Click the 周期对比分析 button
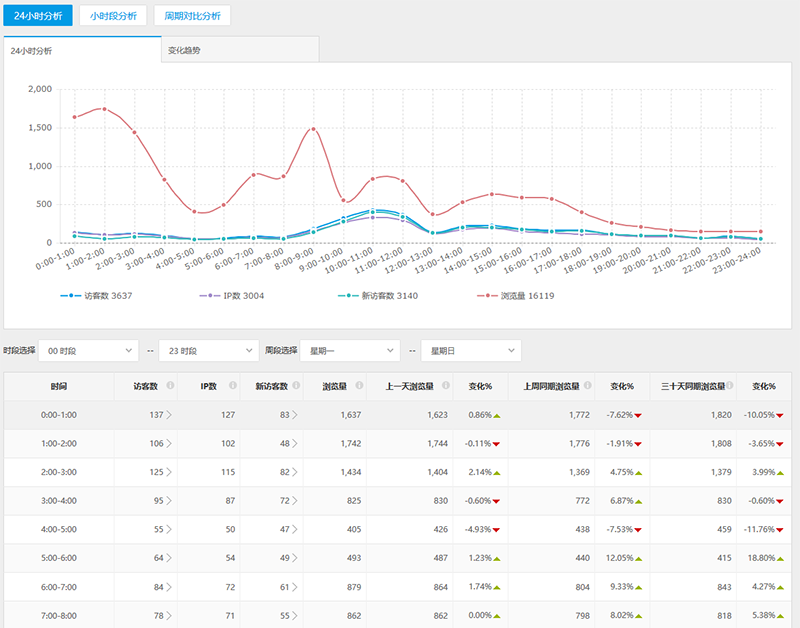The width and height of the screenshot is (800, 628). coord(192,16)
